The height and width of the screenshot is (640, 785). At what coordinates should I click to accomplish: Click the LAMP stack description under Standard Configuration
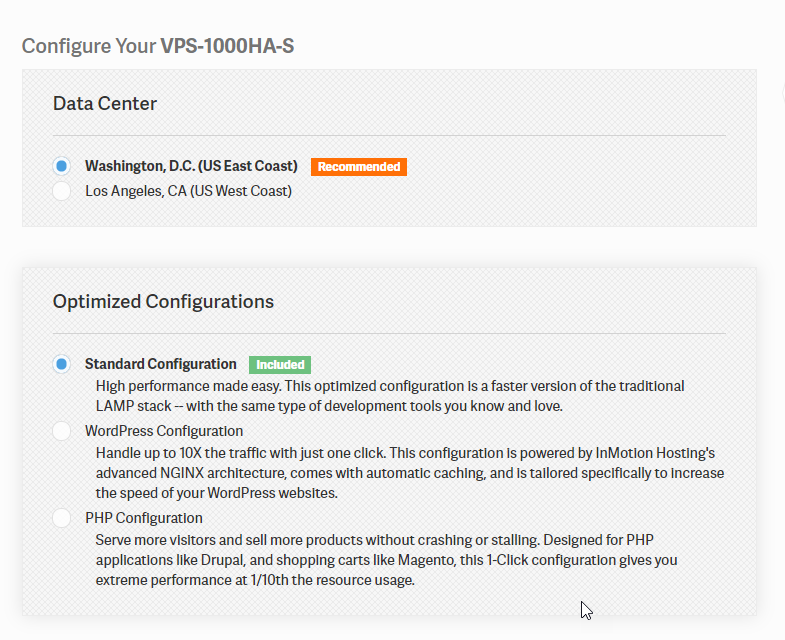pos(390,396)
